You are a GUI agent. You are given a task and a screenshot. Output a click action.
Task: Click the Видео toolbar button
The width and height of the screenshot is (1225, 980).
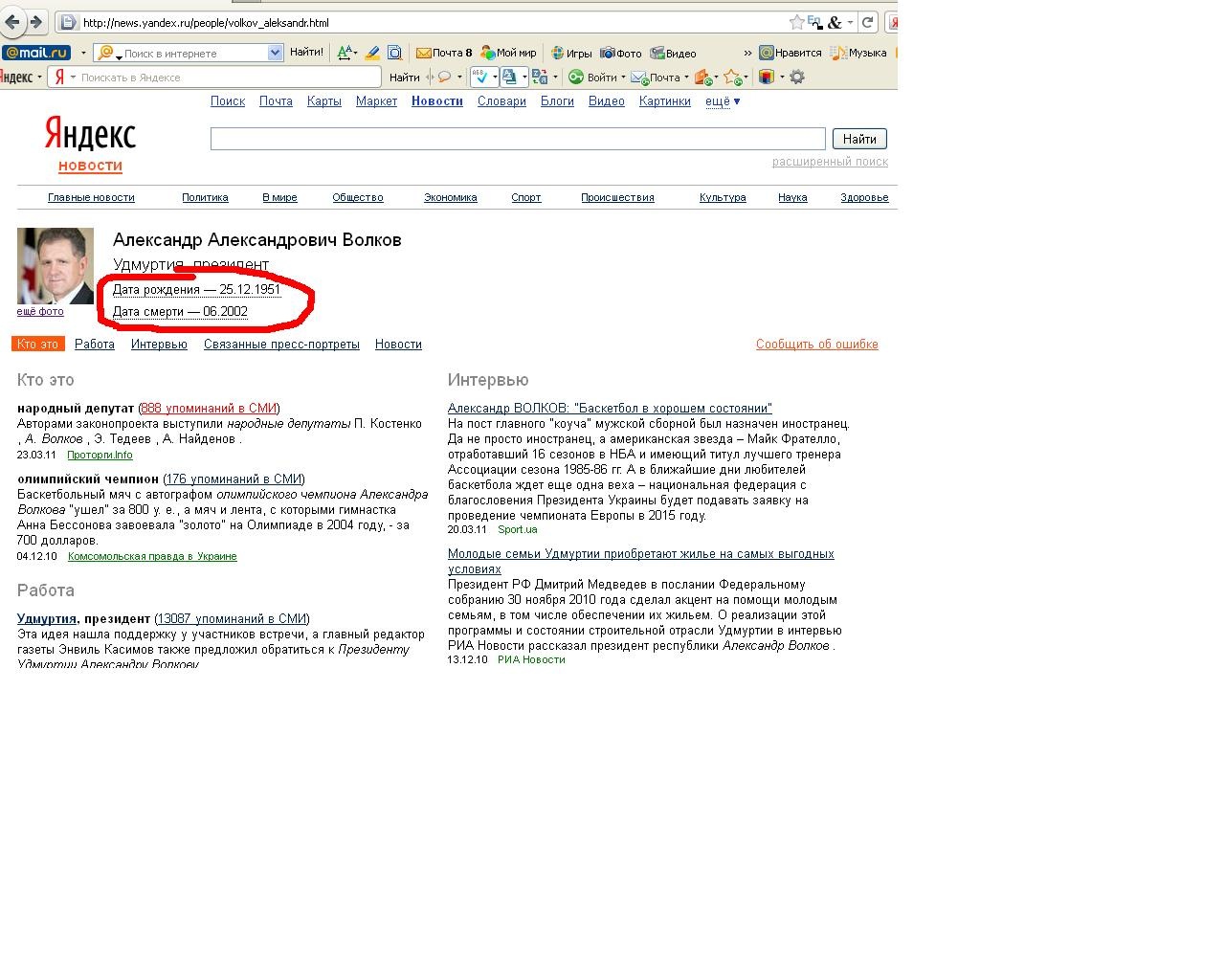pyautogui.click(x=673, y=53)
